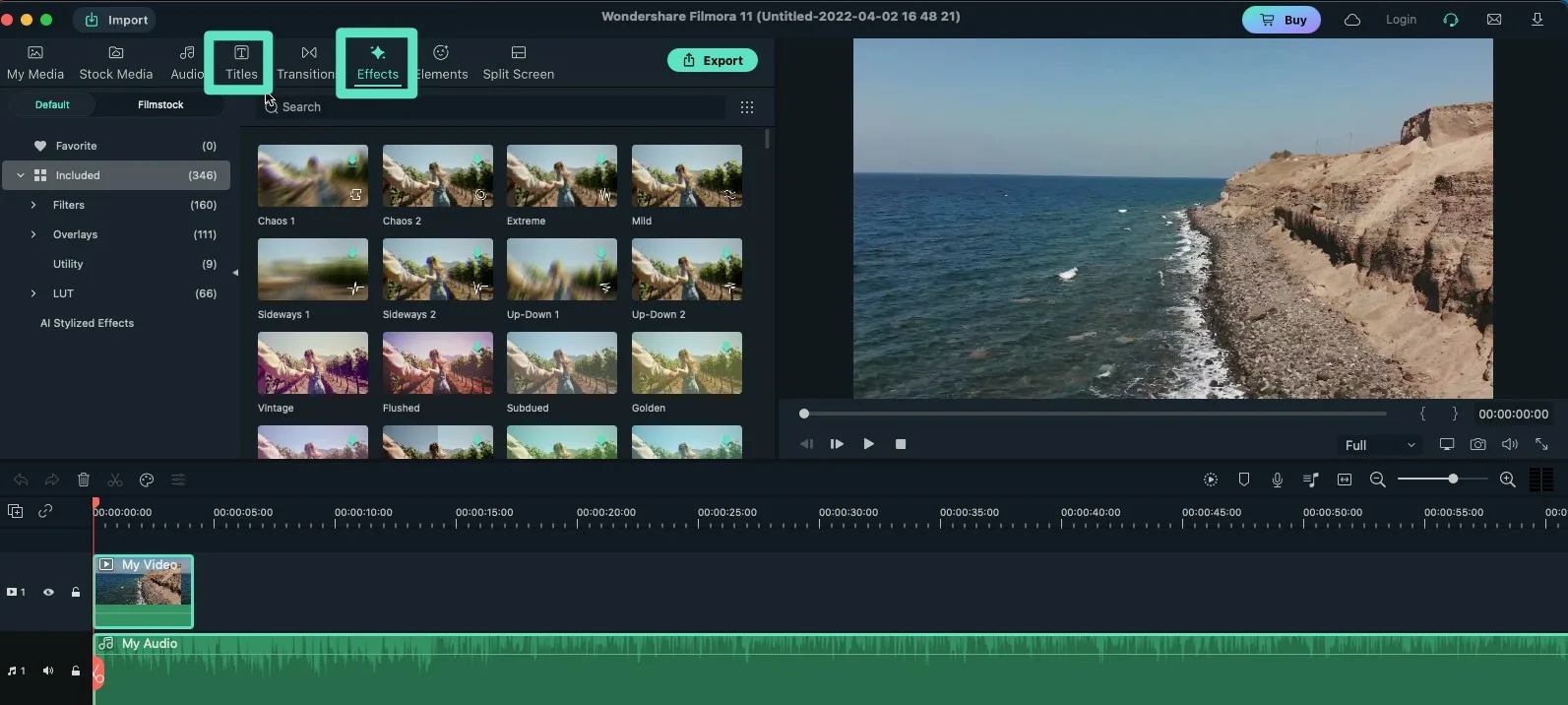Click the Import button
The image size is (1568, 705).
pyautogui.click(x=117, y=20)
